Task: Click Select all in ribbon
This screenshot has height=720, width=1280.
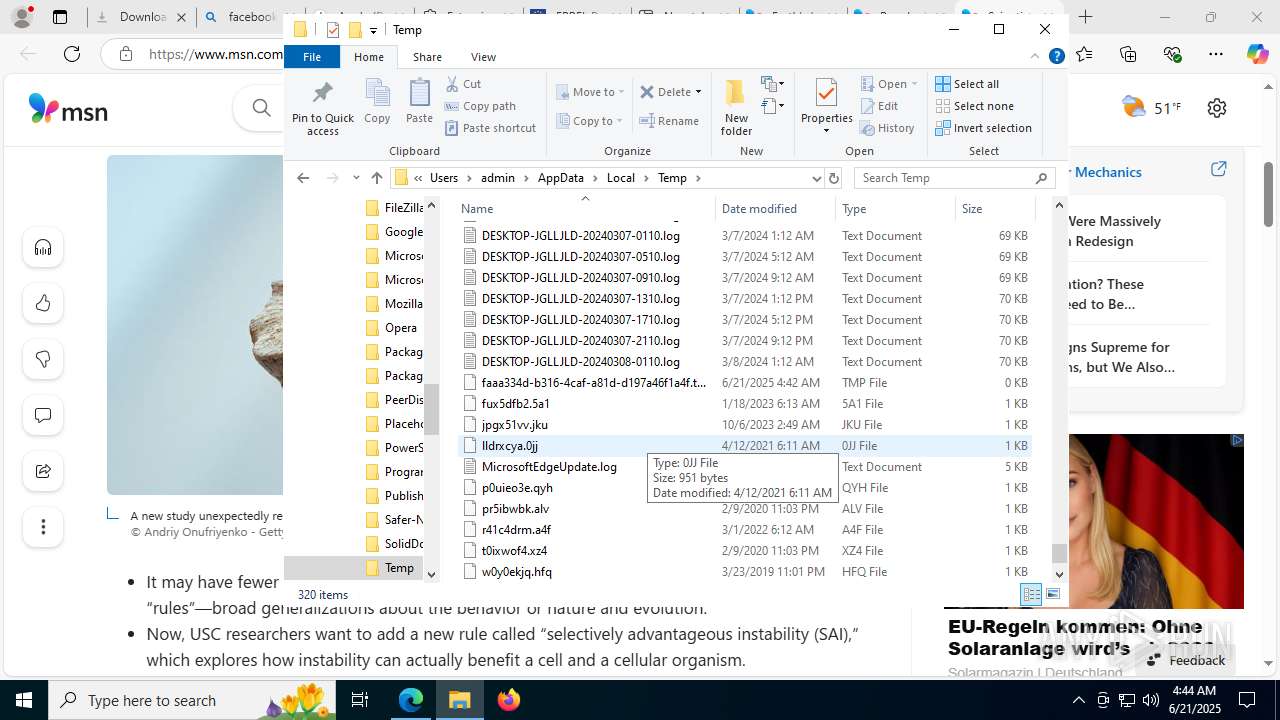Action: pos(967,84)
